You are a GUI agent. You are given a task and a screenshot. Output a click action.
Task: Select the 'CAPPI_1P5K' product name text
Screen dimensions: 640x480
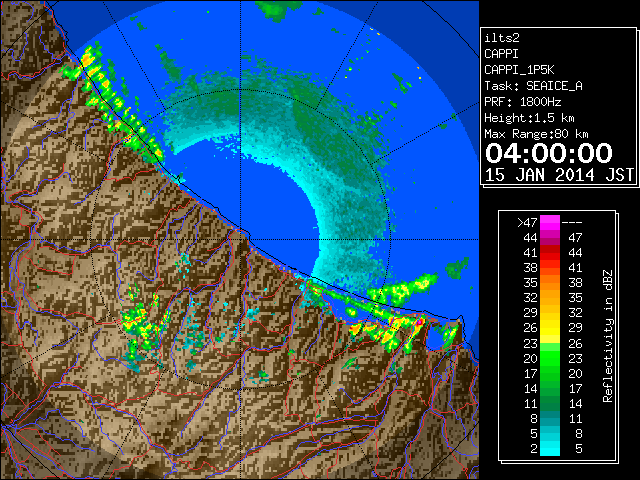tap(519, 70)
